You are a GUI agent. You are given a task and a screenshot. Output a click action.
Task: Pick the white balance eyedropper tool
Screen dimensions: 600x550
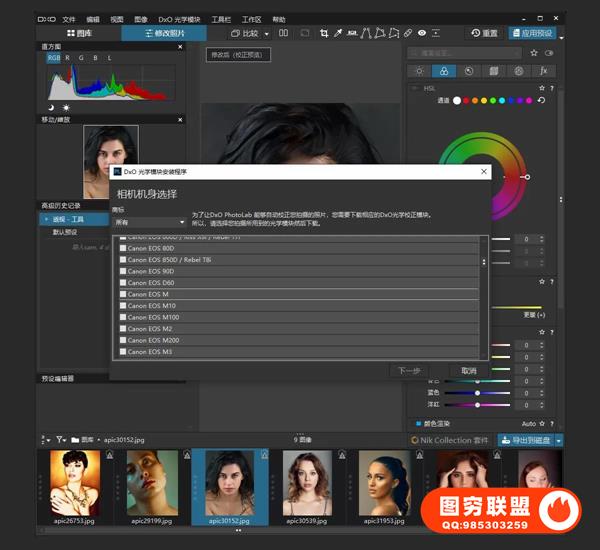338,33
